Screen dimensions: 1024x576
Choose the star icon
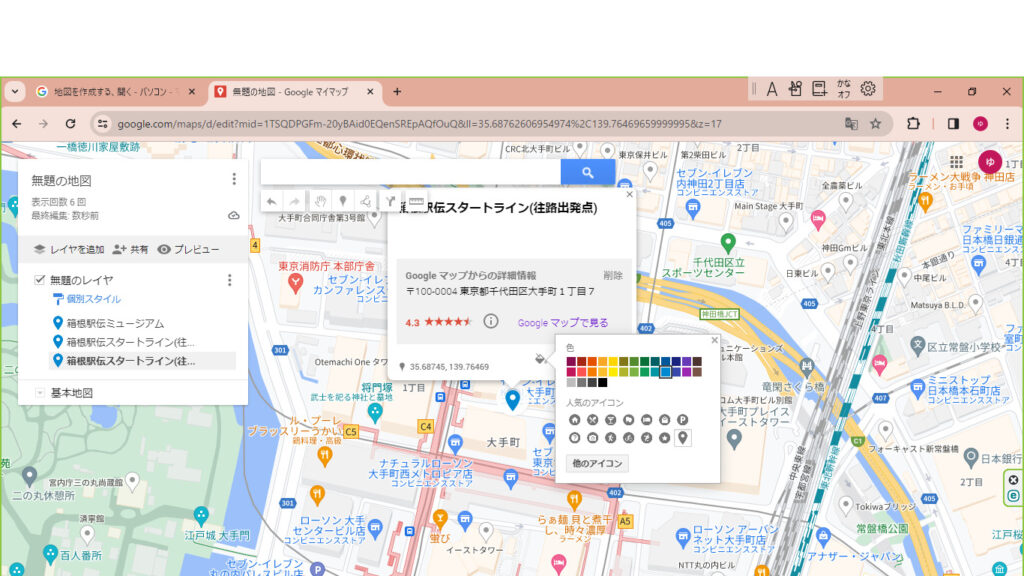click(665, 438)
